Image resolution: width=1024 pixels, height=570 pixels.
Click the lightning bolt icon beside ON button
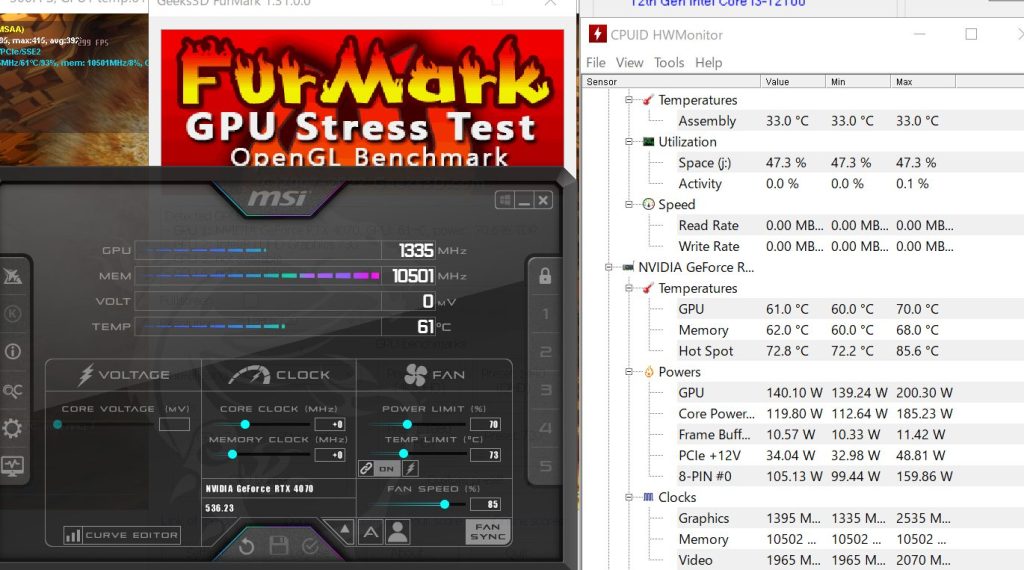click(x=411, y=468)
